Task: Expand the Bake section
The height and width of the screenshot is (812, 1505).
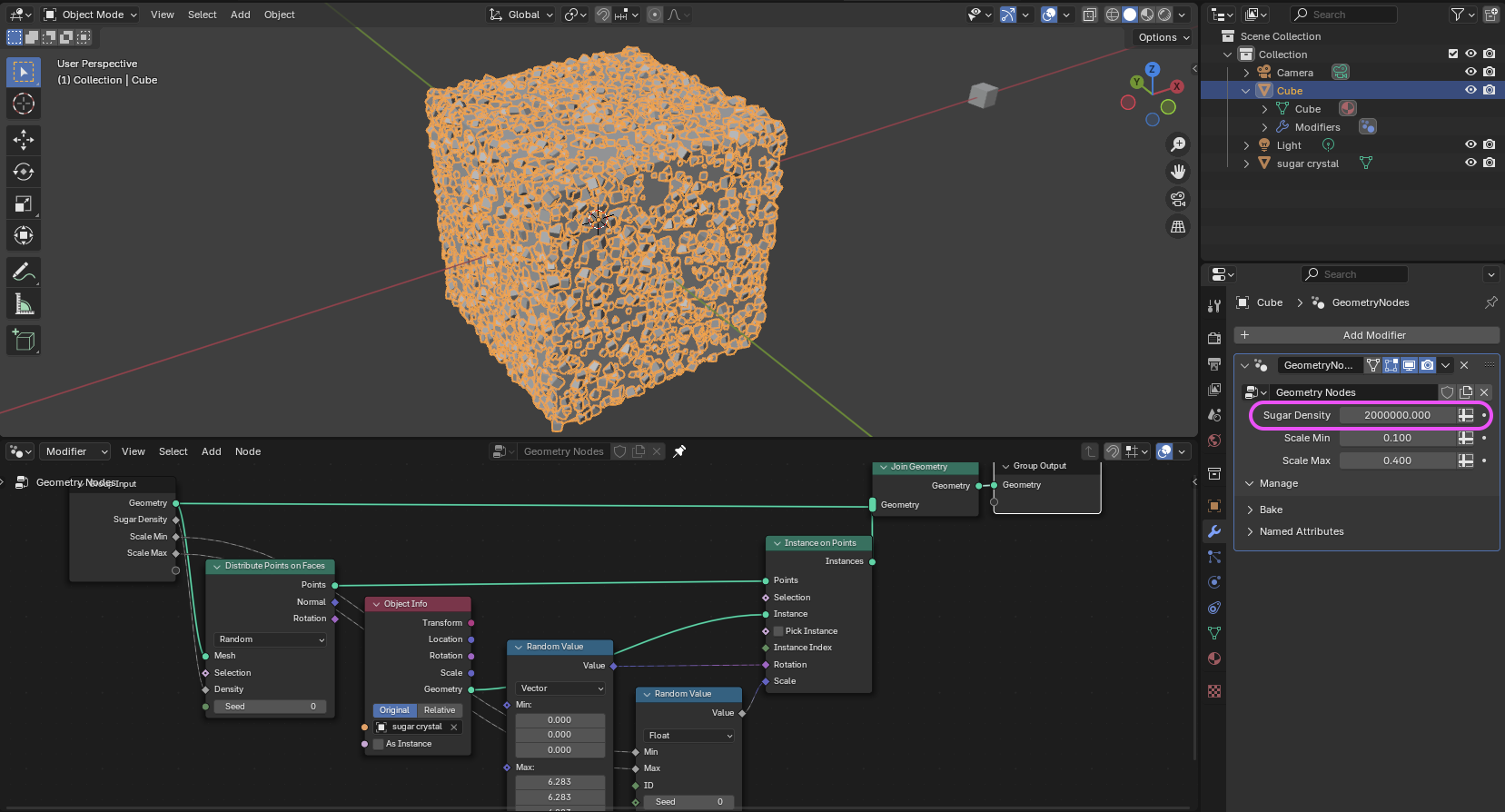Action: pyautogui.click(x=1271, y=510)
